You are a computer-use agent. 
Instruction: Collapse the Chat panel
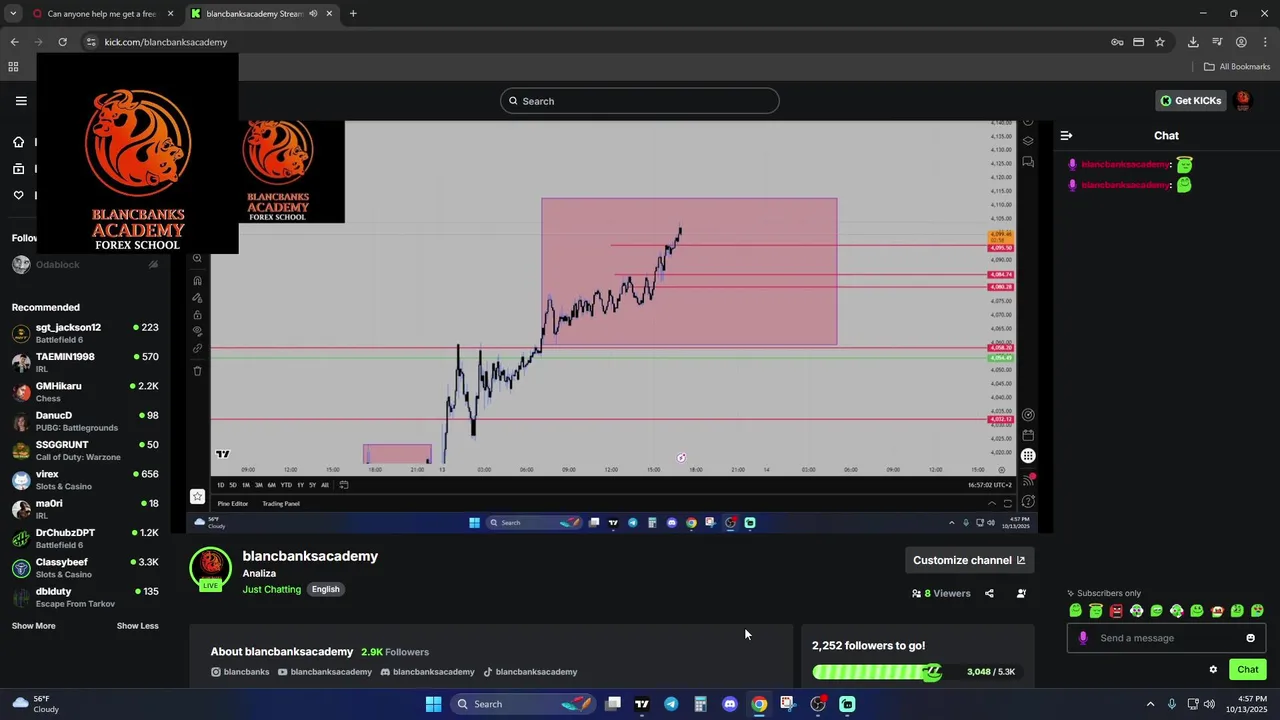tap(1066, 135)
